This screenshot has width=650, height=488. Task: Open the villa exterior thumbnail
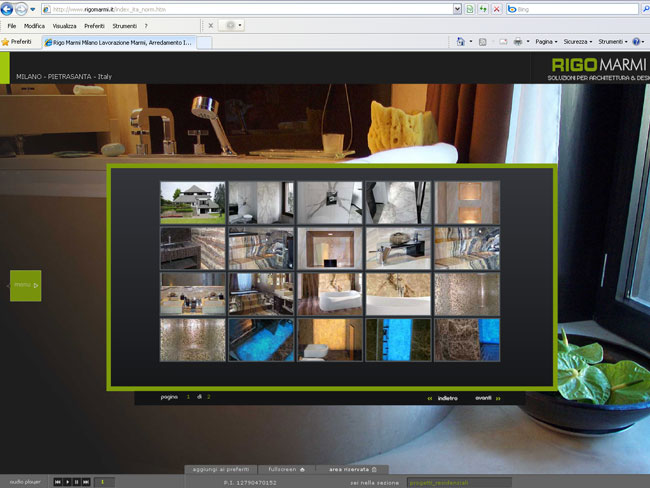point(193,203)
